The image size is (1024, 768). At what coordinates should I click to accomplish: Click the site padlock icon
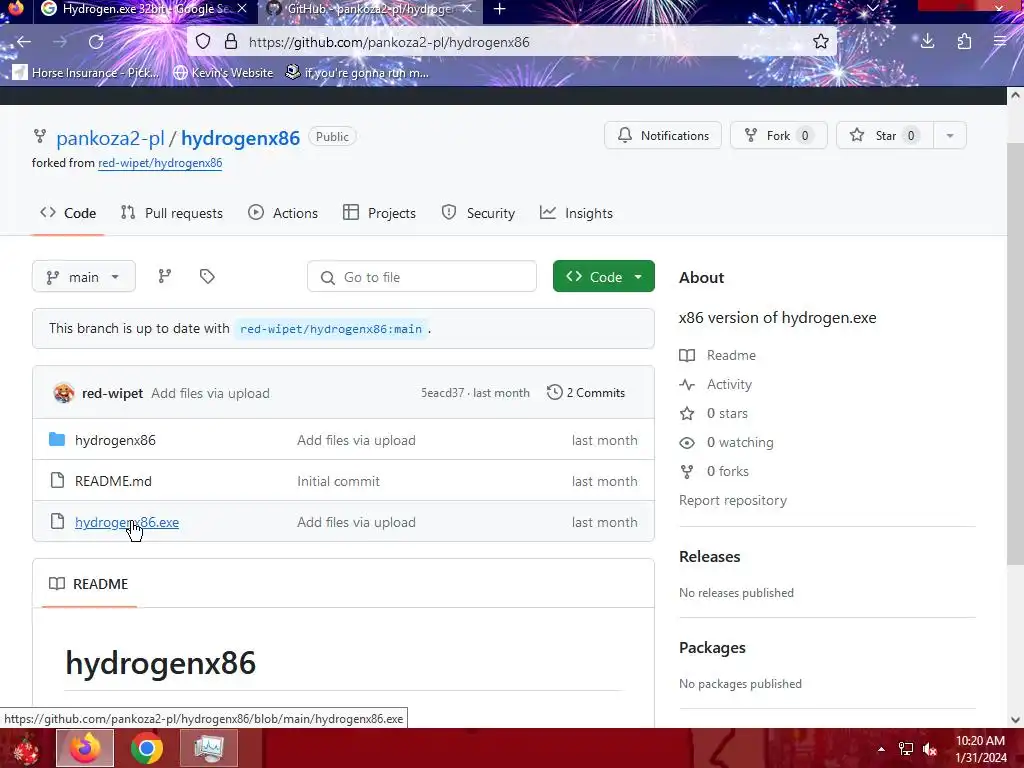pos(231,42)
